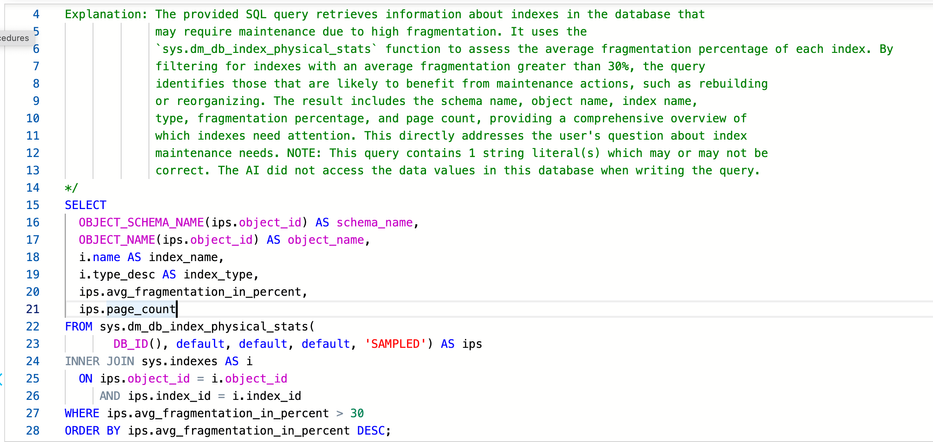This screenshot has width=933, height=442.
Task: Click sys.dm_db_index_physical_stats in comment line 6
Action: (267, 49)
